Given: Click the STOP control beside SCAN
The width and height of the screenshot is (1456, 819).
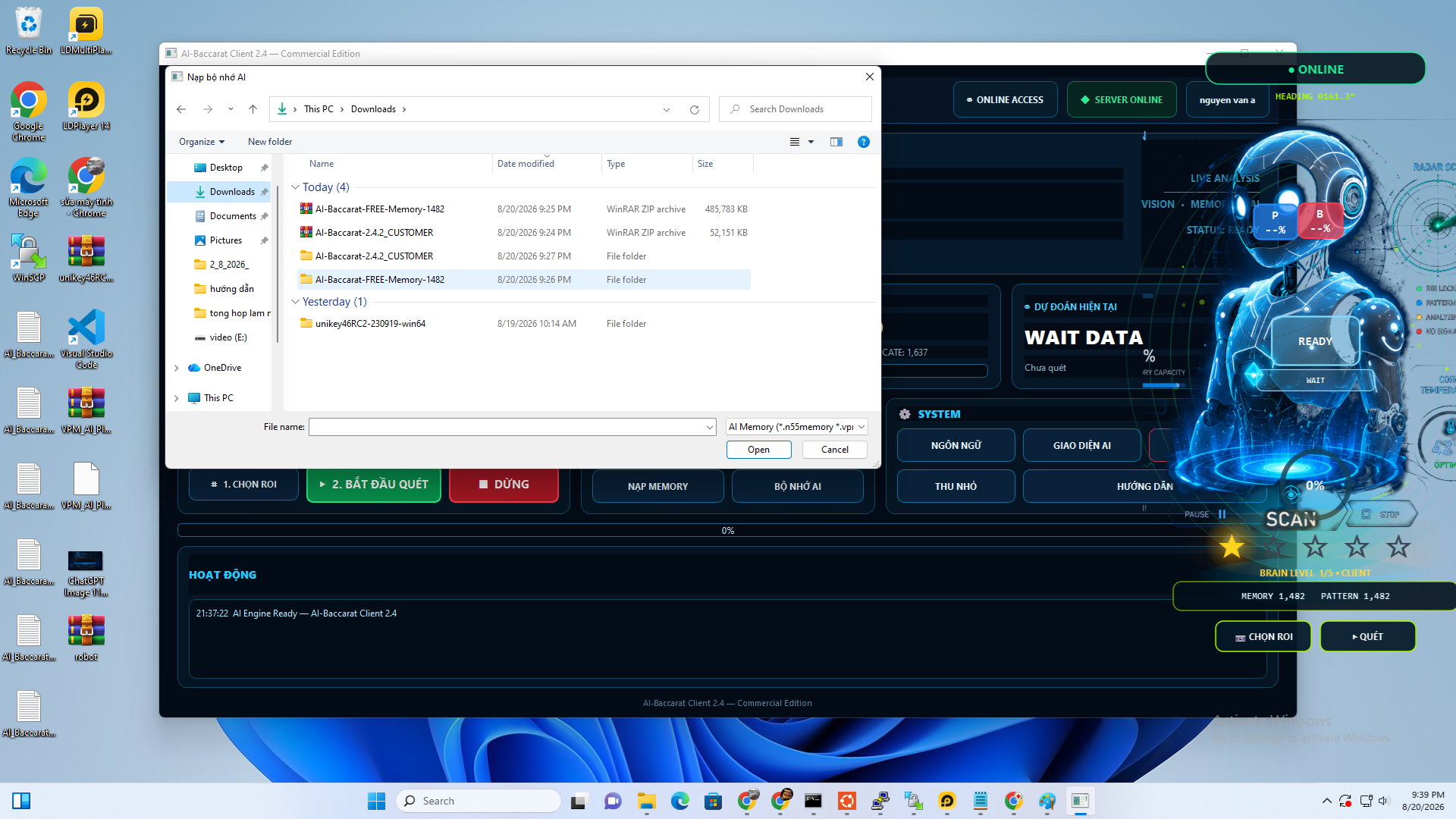Looking at the screenshot, I should pos(1382,514).
